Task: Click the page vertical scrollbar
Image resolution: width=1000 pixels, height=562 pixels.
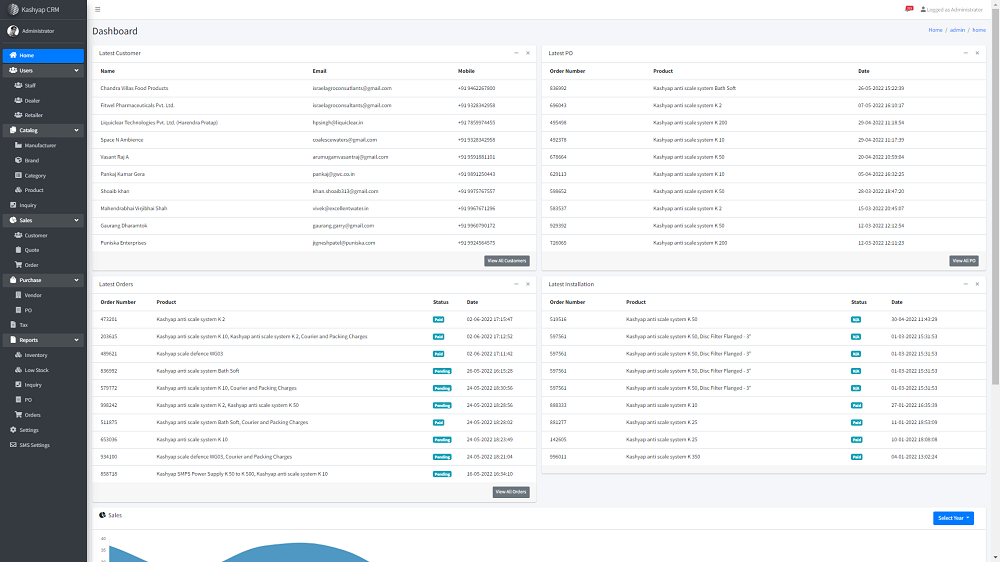Action: (x=995, y=200)
